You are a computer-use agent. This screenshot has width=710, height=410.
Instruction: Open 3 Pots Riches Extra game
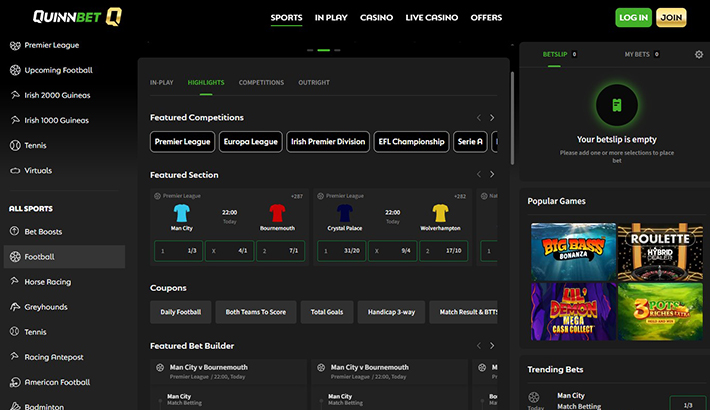click(x=660, y=312)
